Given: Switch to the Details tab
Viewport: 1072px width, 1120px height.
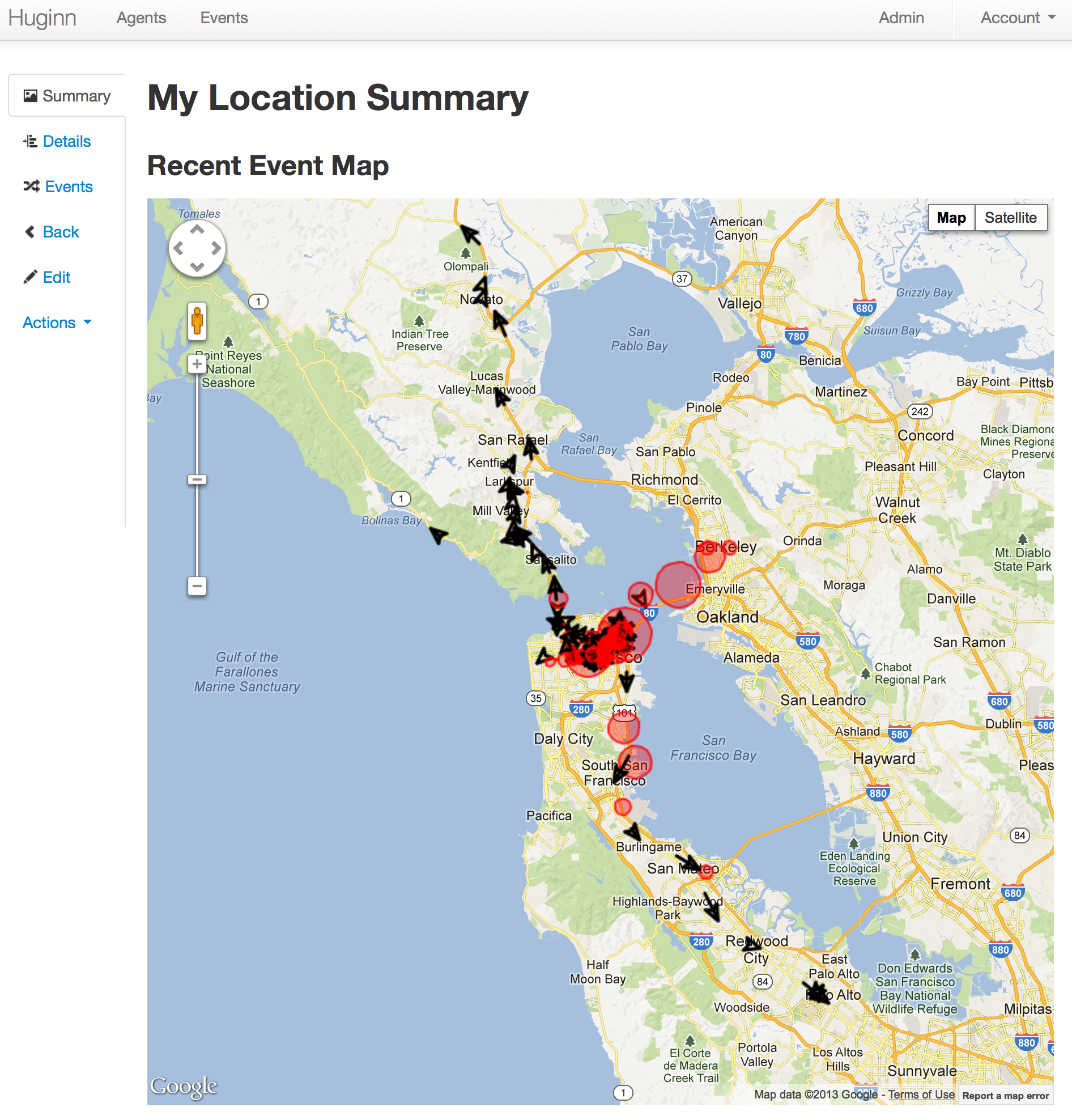Looking at the screenshot, I should click(66, 141).
